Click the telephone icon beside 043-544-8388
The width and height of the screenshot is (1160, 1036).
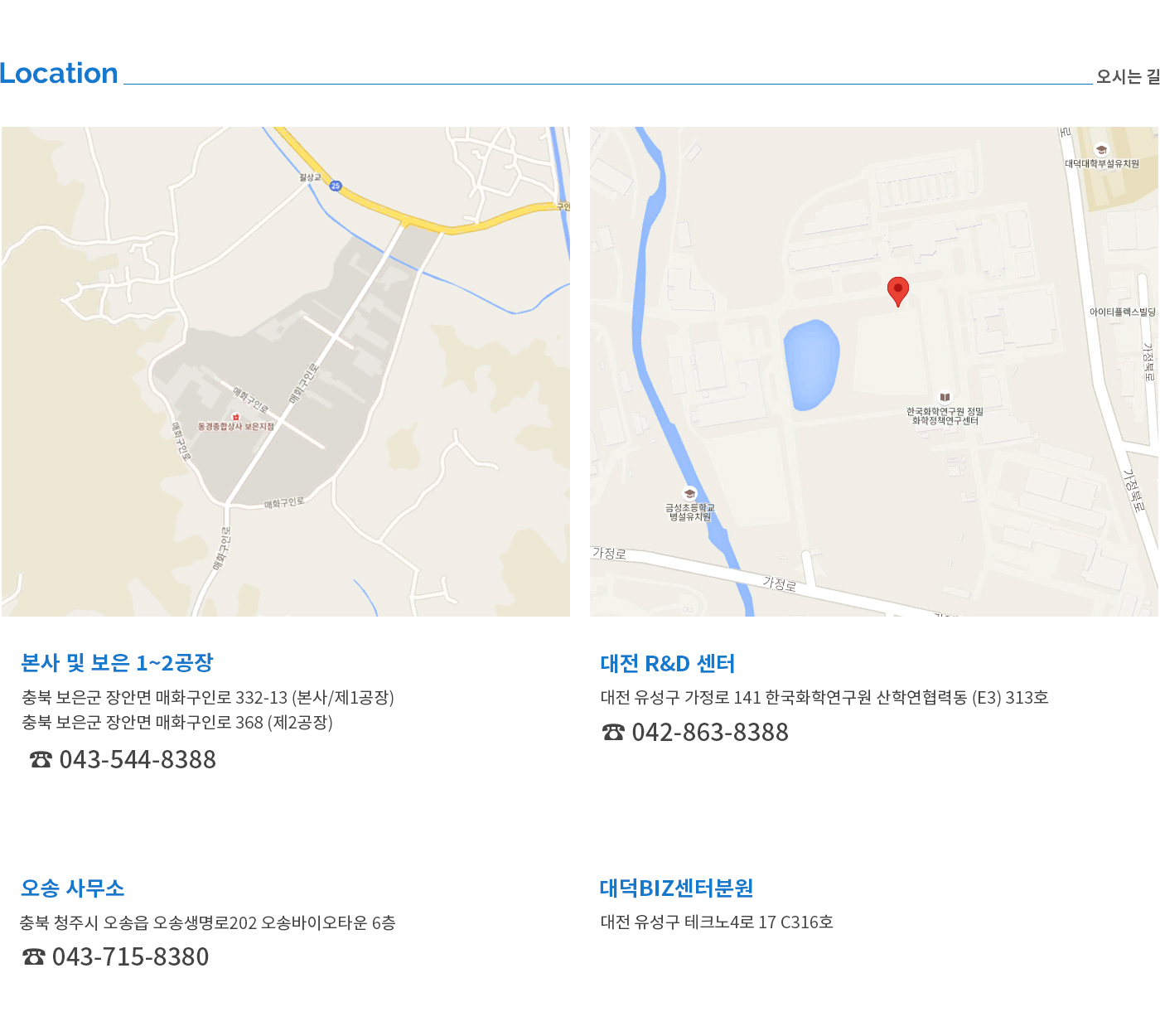(x=41, y=759)
